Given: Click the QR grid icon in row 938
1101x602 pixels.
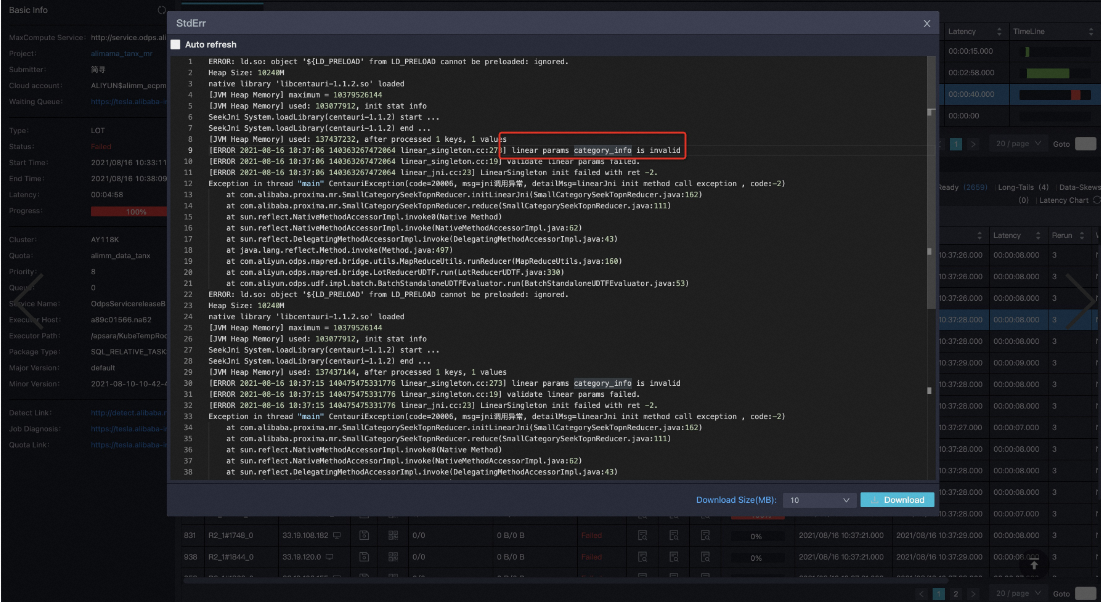Looking at the screenshot, I should (x=392, y=556).
